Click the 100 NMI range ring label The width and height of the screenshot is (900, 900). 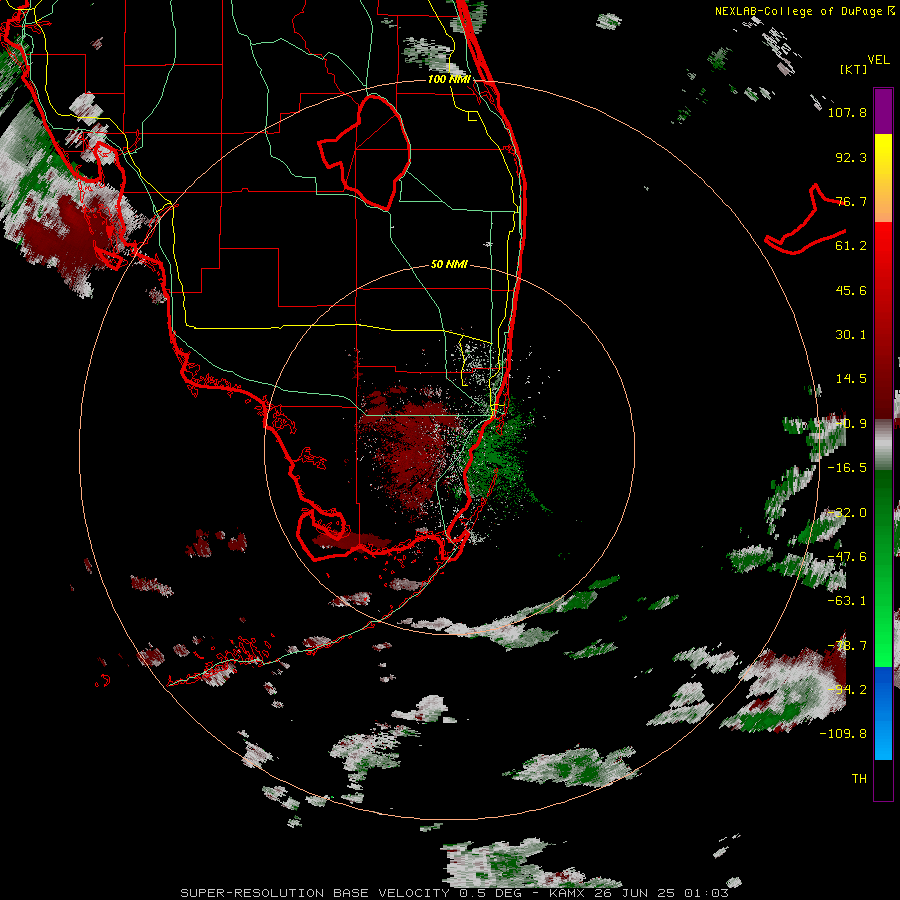(x=449, y=79)
